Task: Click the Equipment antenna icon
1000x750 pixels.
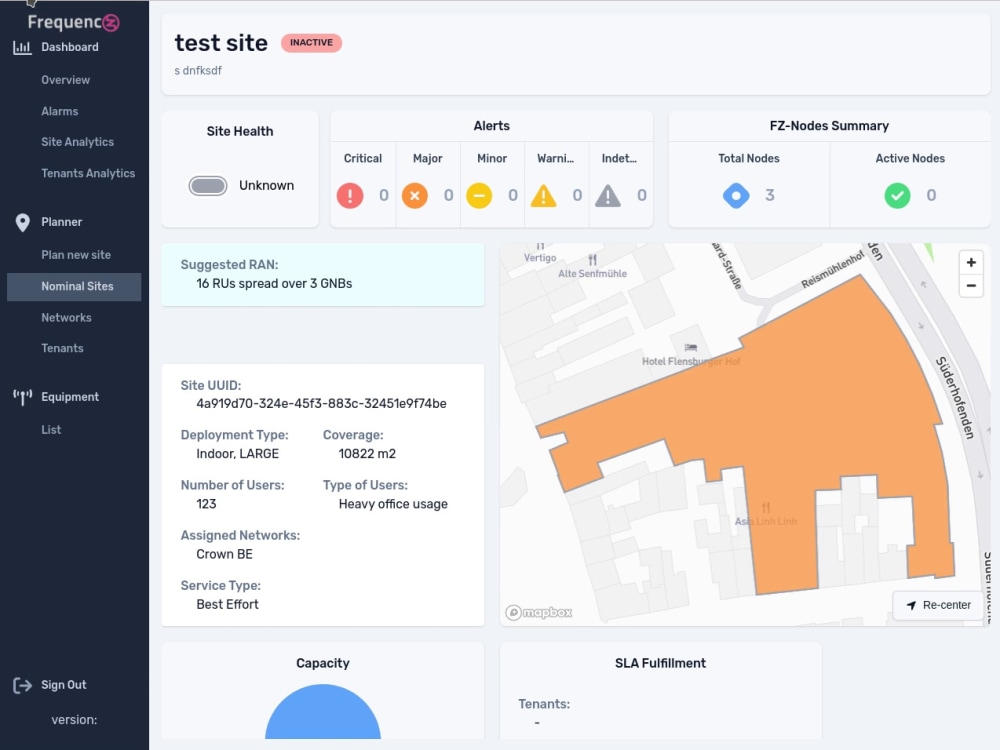Action: tap(22, 397)
